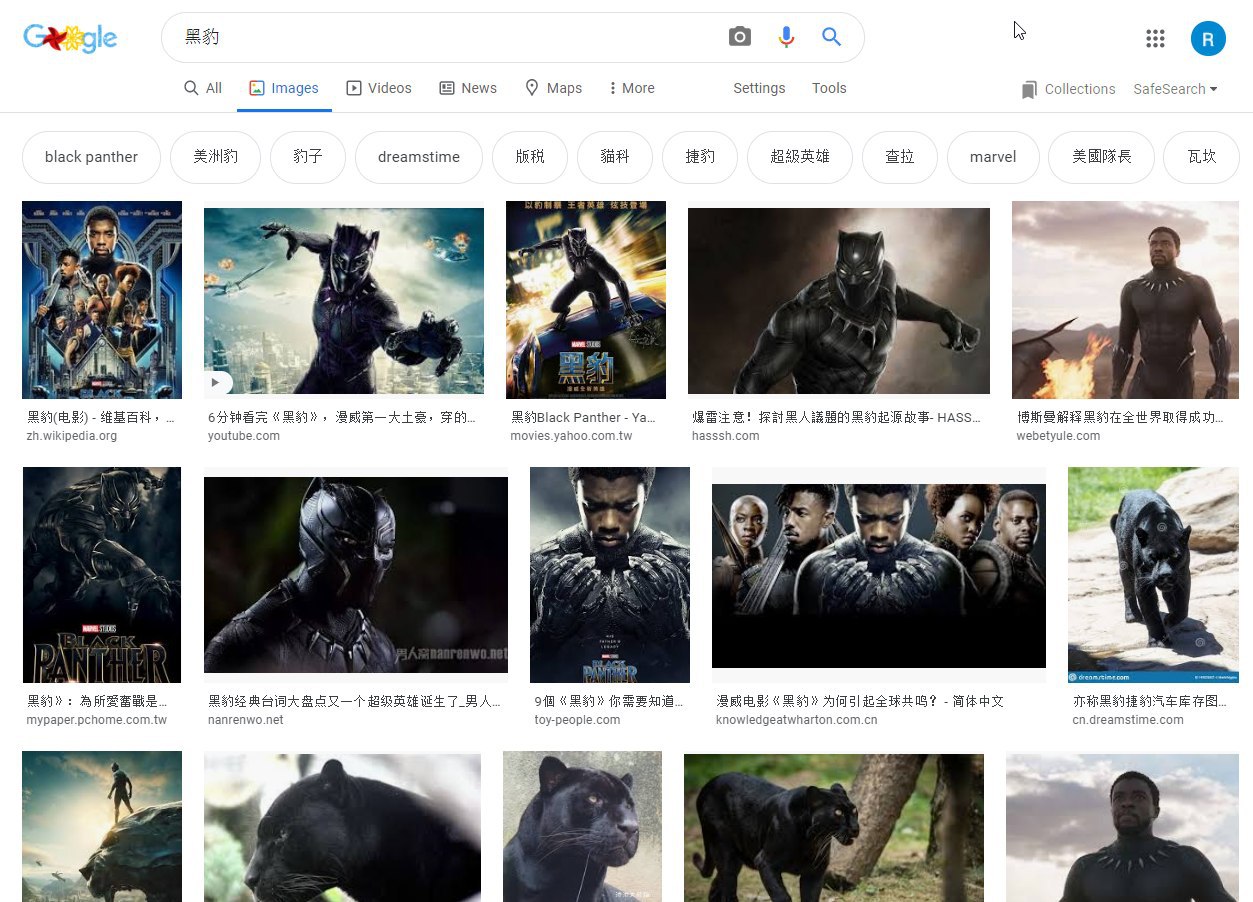Screen dimensions: 1253x902
Task: Open the mypaper.pchome.com.tw poster thumbnail
Action: [x=102, y=575]
